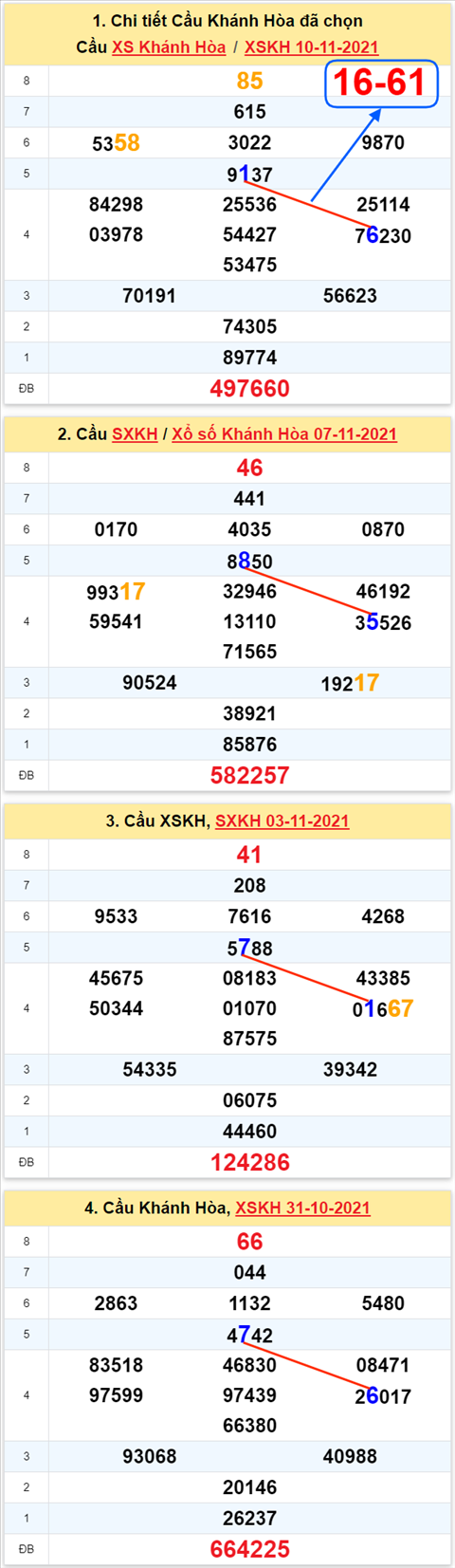This screenshot has width=455, height=1568.
Task: Select the number 76230
Action: (383, 236)
